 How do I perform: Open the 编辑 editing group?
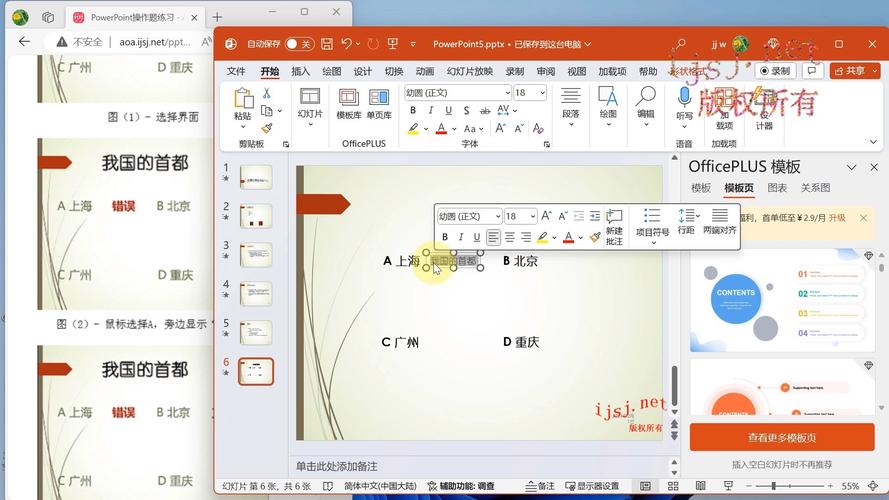645,105
